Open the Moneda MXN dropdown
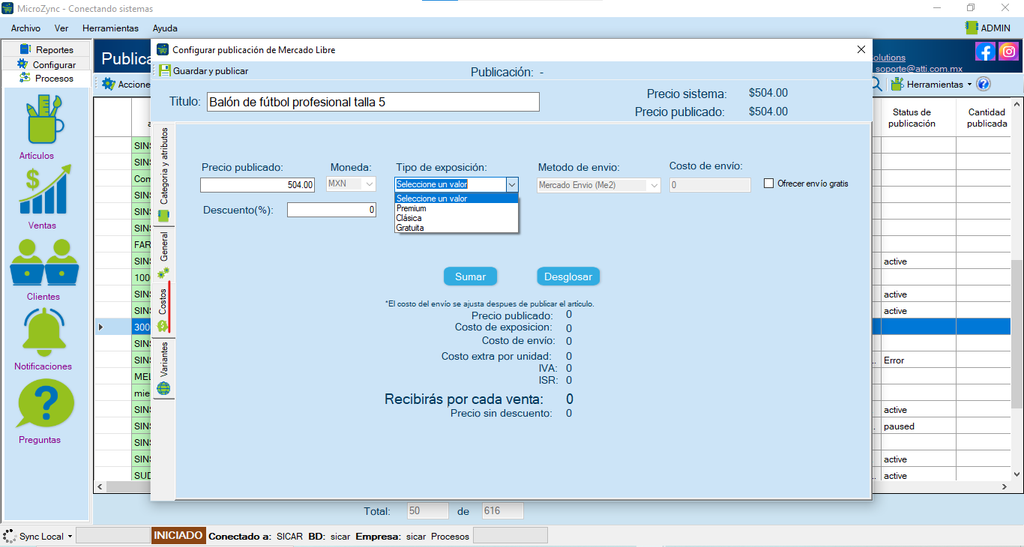Screen dimensions: 1024x547 (x=351, y=184)
